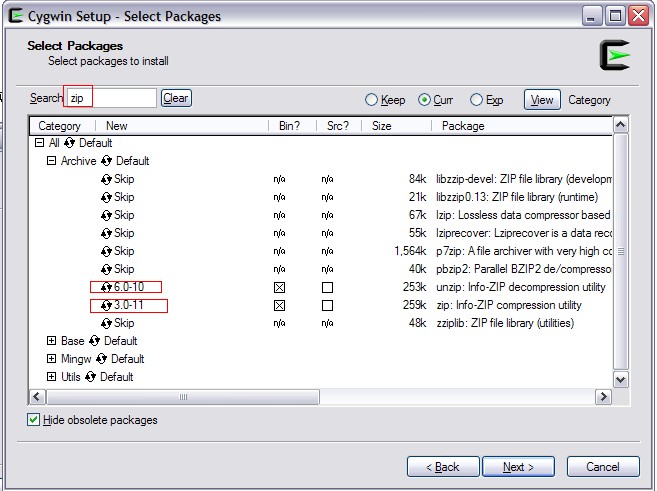Proceed with the Next button
657x491 pixels.
coord(518,467)
